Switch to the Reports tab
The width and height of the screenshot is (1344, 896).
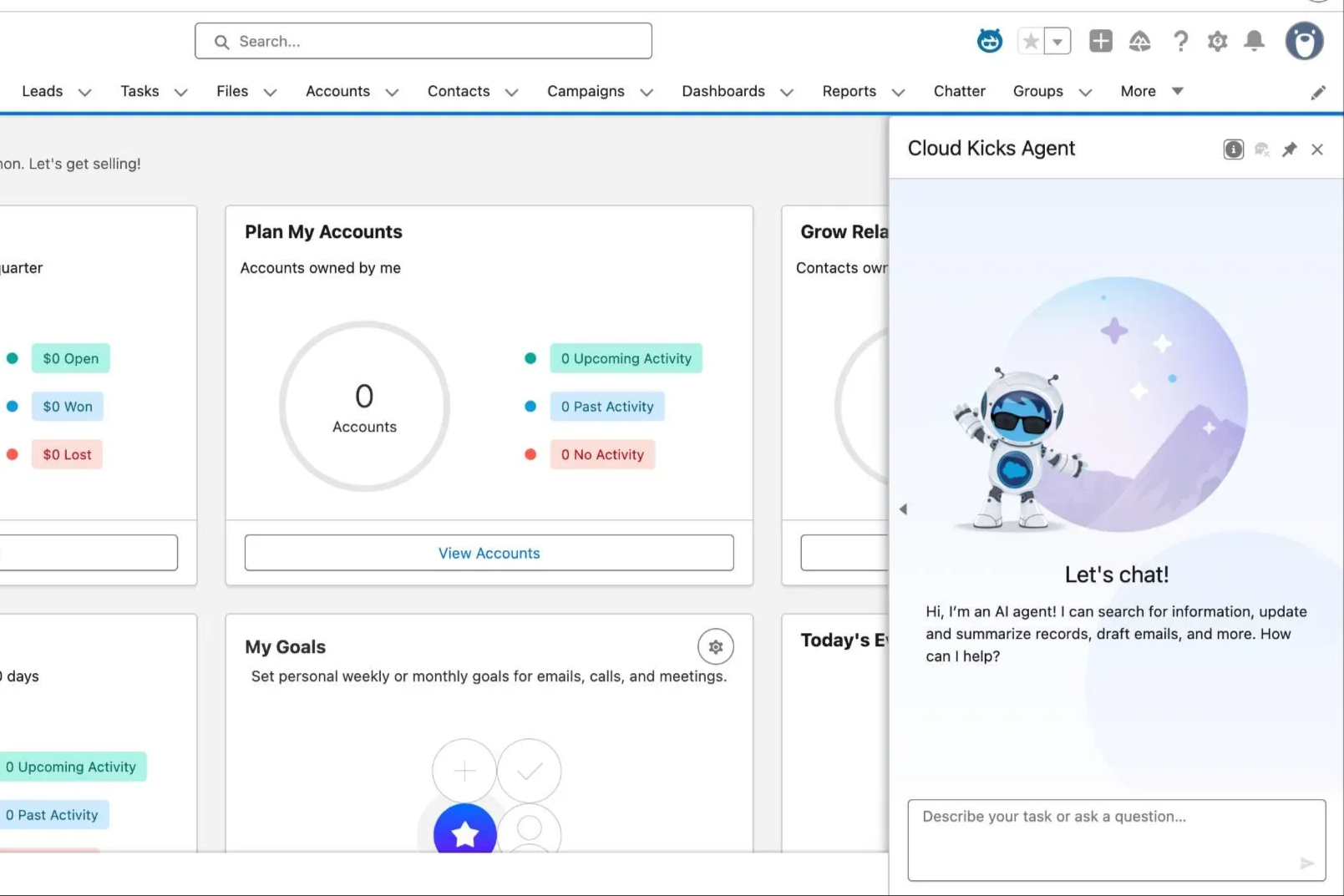point(849,91)
